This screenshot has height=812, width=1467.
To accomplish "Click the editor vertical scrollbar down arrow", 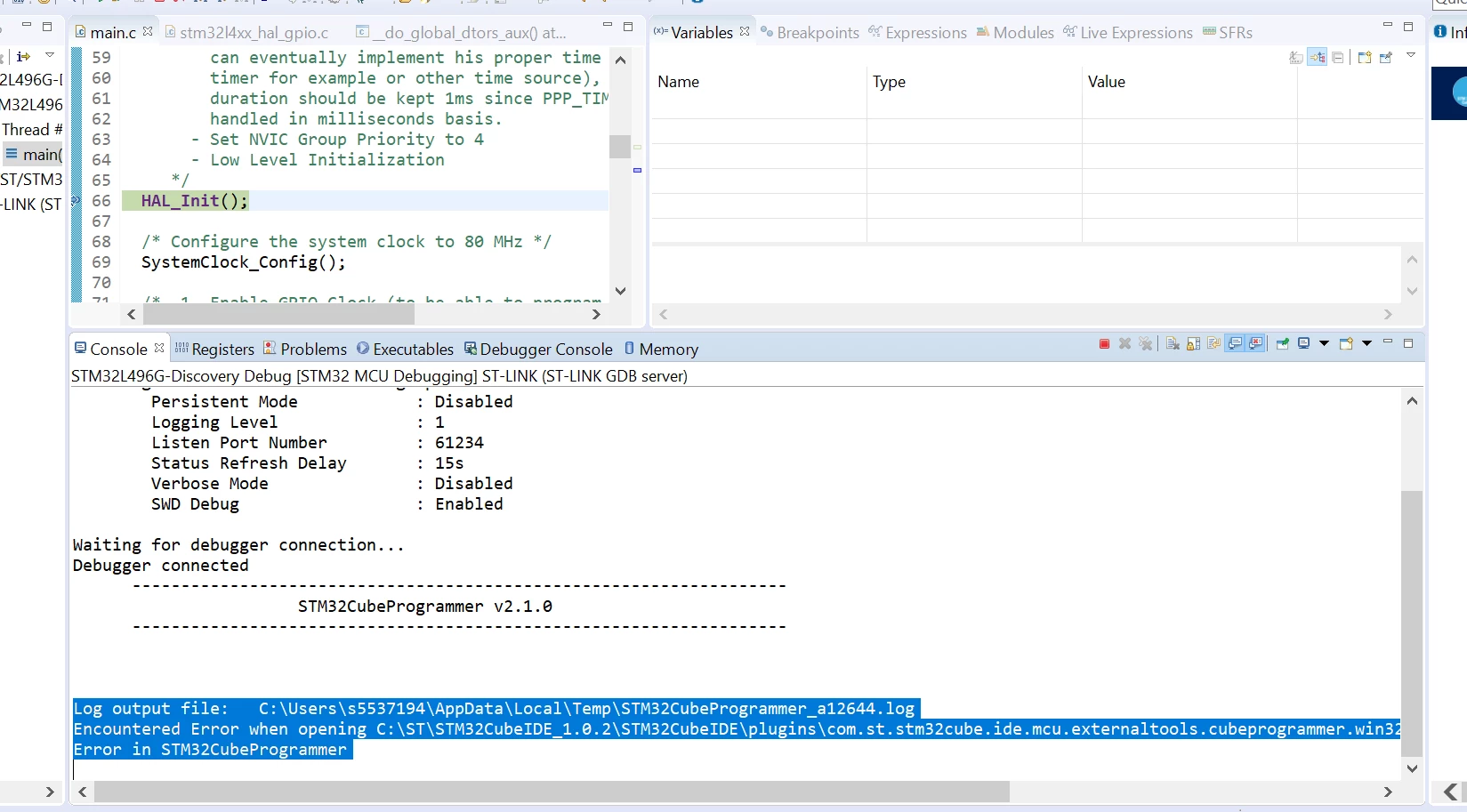I will (620, 291).
